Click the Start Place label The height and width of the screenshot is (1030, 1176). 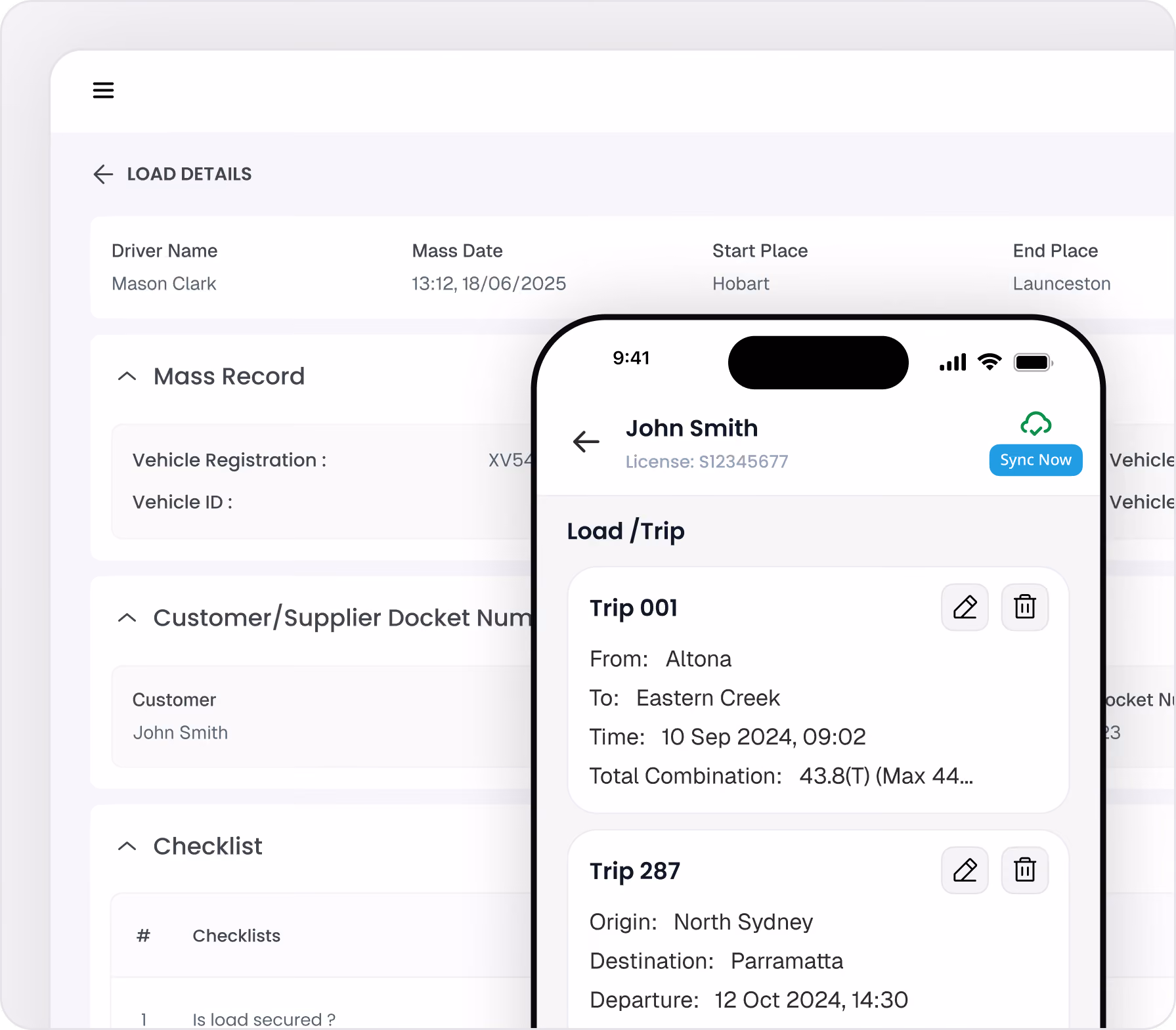click(760, 251)
